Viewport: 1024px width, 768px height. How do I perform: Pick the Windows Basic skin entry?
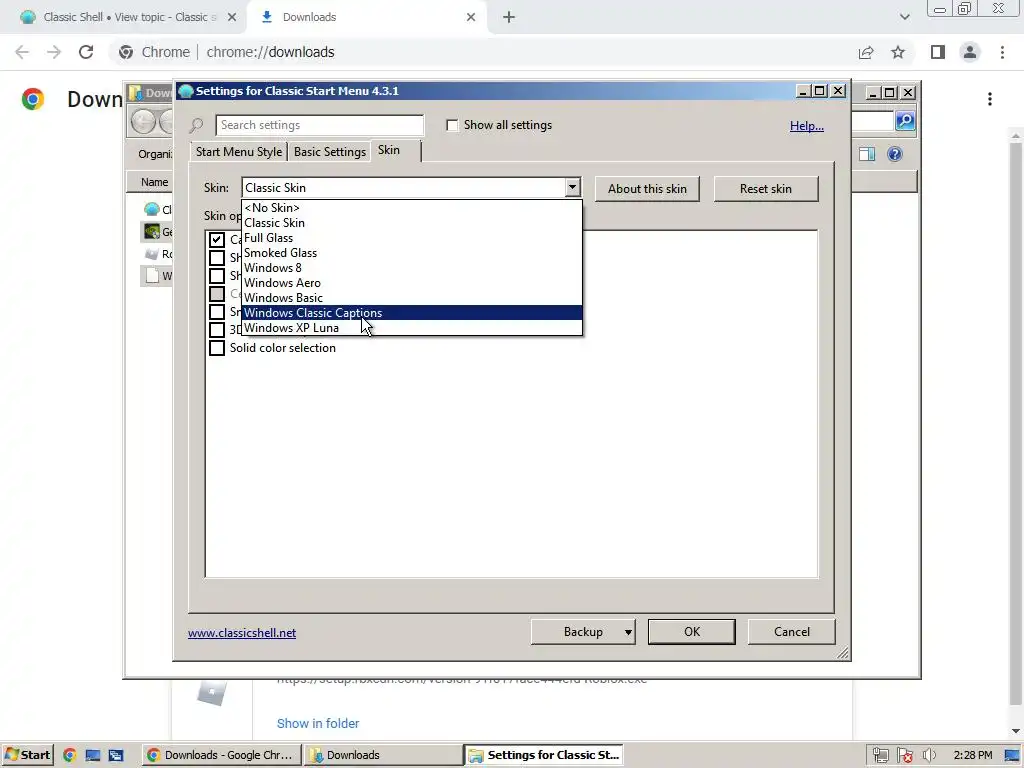411,298
